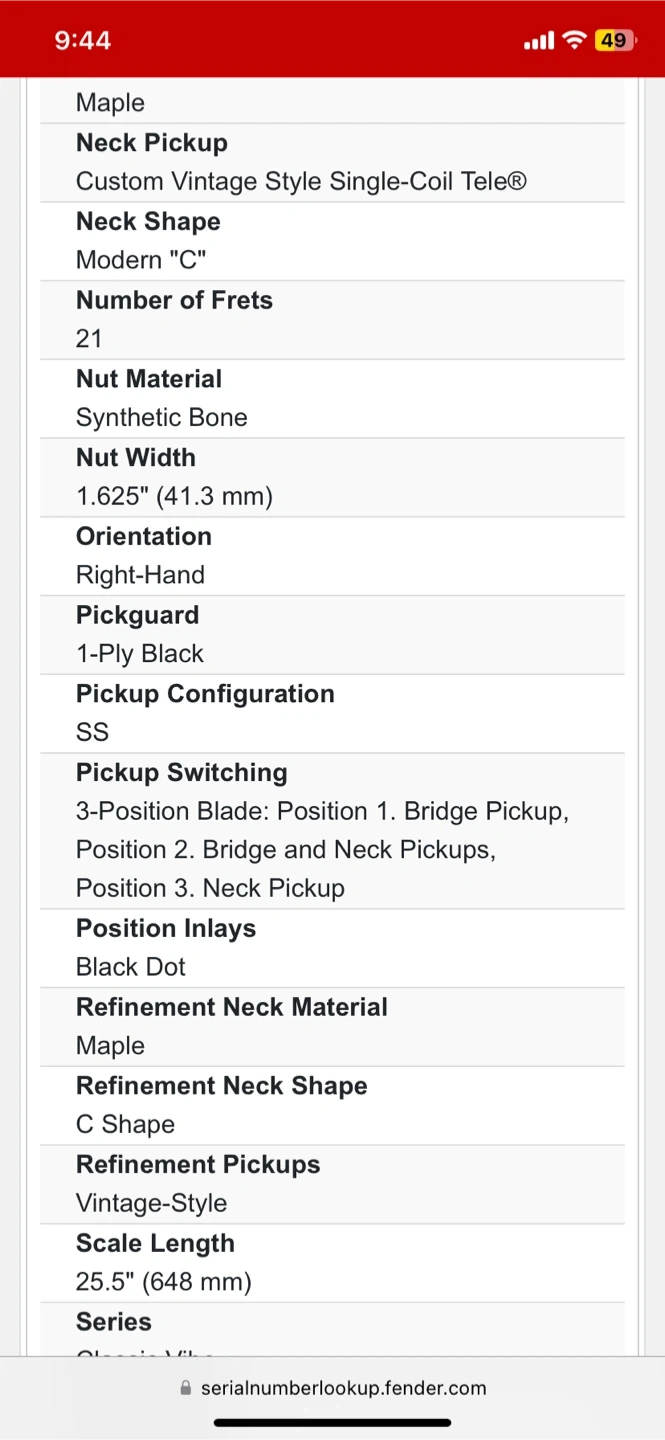Screen dimensions: 665x1440
Task: Tap the Neck Shape label
Action: pos(148,222)
